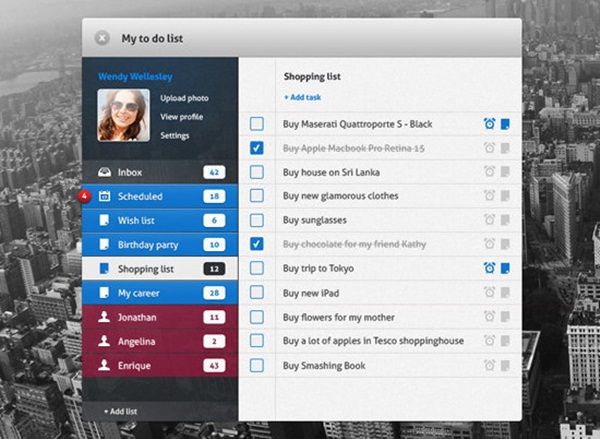Open note for Buy a lot of apples task
Image resolution: width=600 pixels, height=439 pixels.
(505, 341)
